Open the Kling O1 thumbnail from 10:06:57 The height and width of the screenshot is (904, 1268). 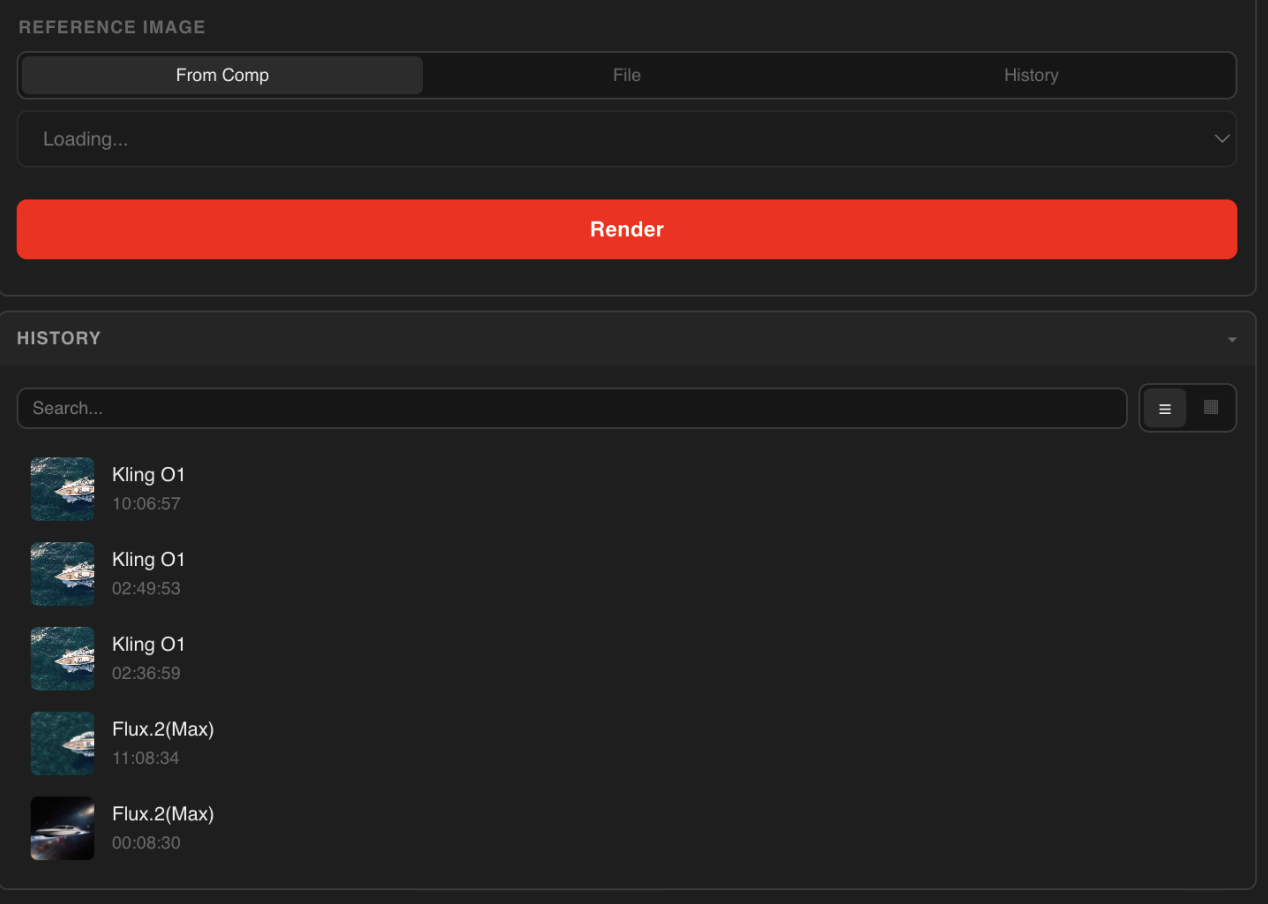click(62, 489)
